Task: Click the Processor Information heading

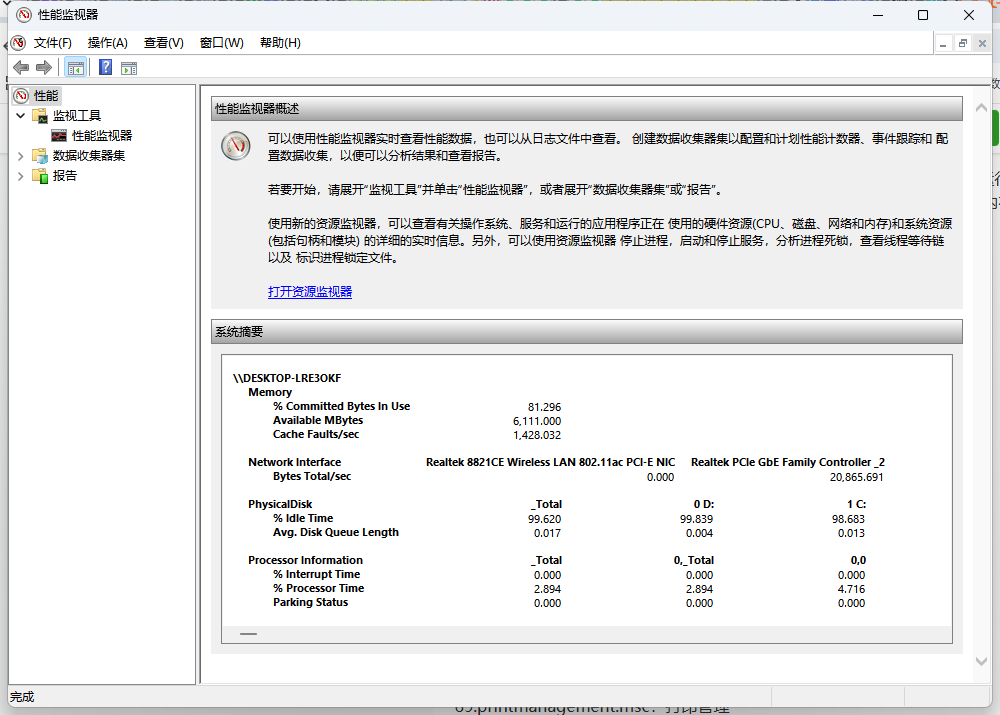Action: point(305,561)
